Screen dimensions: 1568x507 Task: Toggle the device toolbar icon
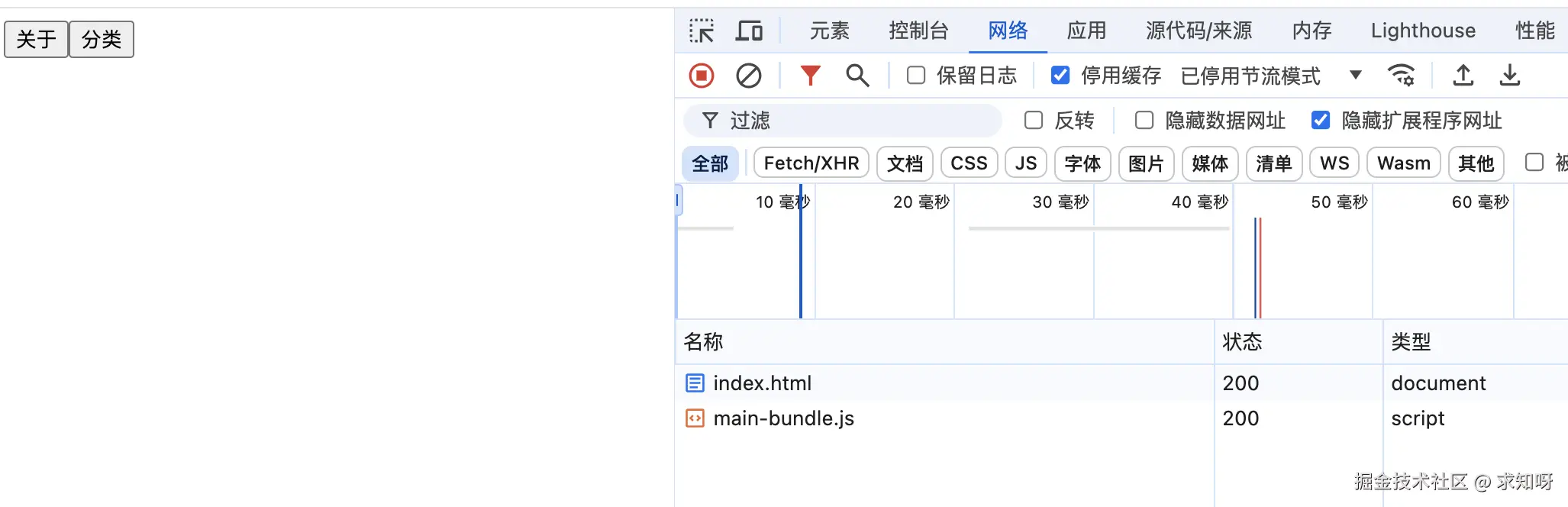749,31
